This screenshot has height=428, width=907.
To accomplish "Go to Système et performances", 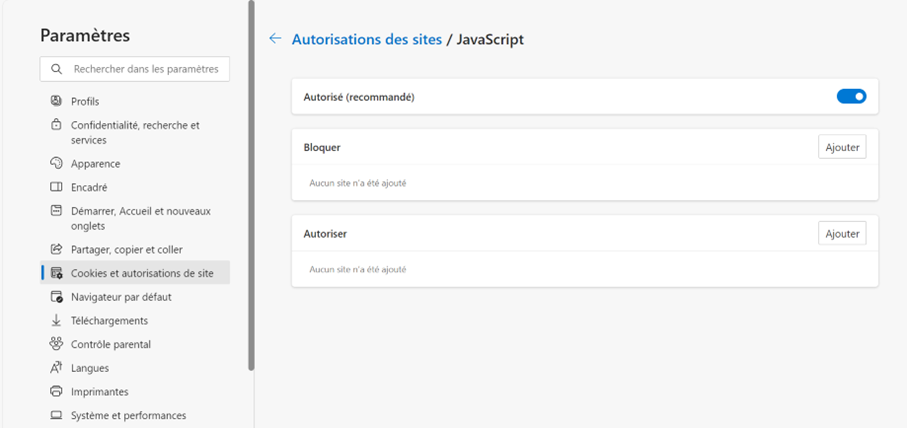I will pyautogui.click(x=128, y=416).
